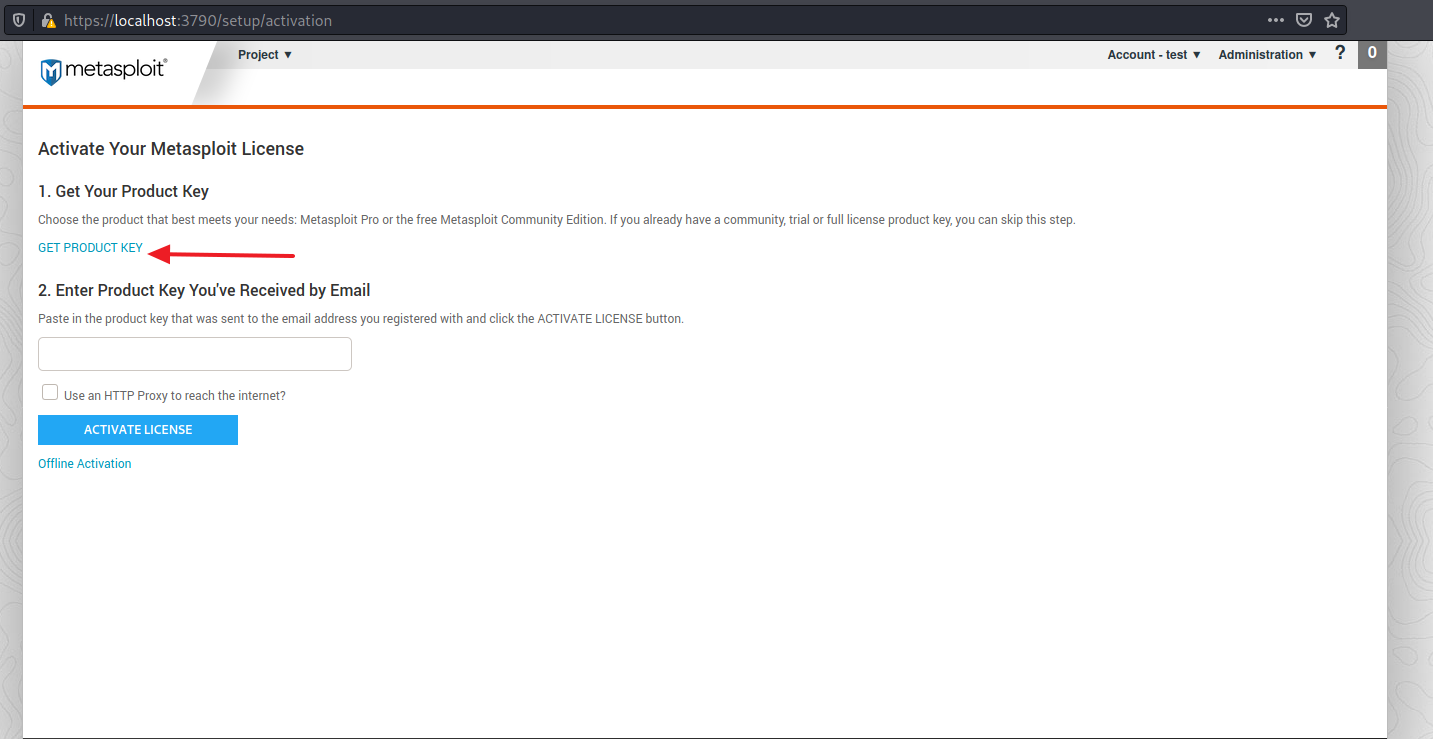Click the 'Activate Your Metasploit License' heading

click(171, 149)
